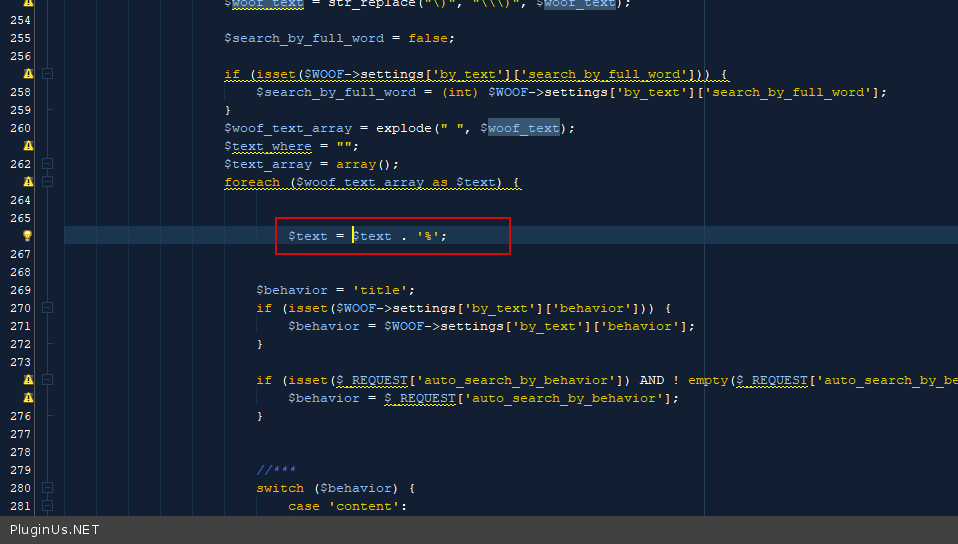
Task: Collapse the case 'content' block
Action: (x=47, y=506)
